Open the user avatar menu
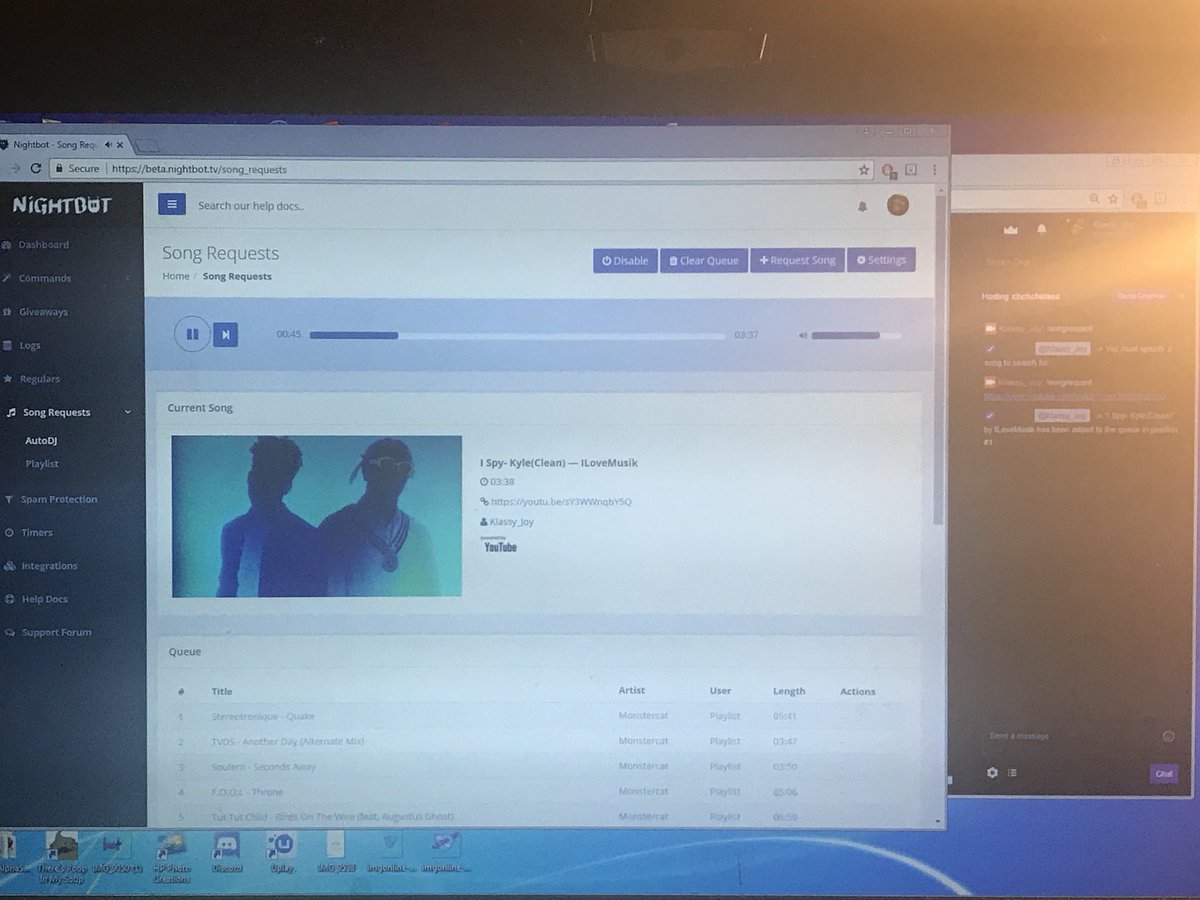 pyautogui.click(x=898, y=205)
